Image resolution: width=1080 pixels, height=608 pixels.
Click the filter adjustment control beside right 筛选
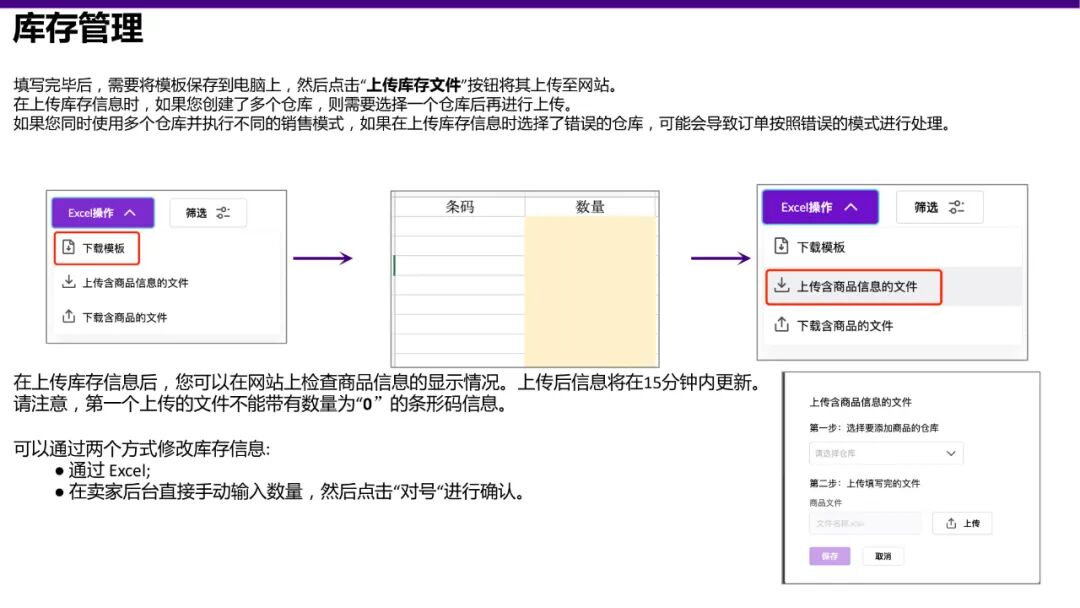[x=955, y=207]
